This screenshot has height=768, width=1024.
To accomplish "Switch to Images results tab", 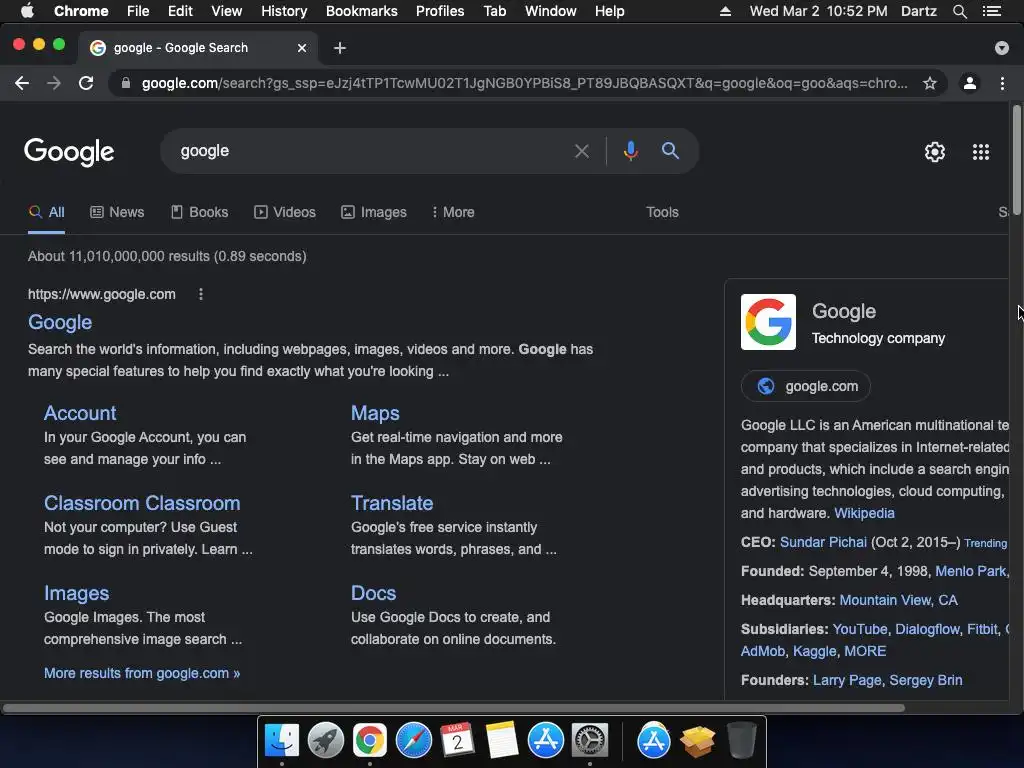I will tap(374, 212).
